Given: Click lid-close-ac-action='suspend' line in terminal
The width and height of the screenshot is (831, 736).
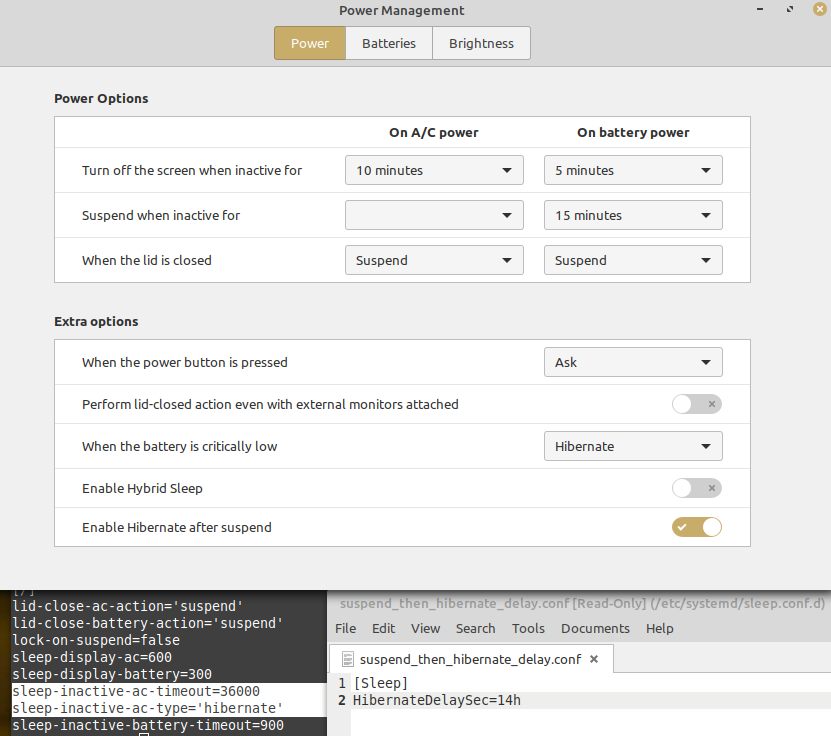Looking at the screenshot, I should pyautogui.click(x=128, y=606).
